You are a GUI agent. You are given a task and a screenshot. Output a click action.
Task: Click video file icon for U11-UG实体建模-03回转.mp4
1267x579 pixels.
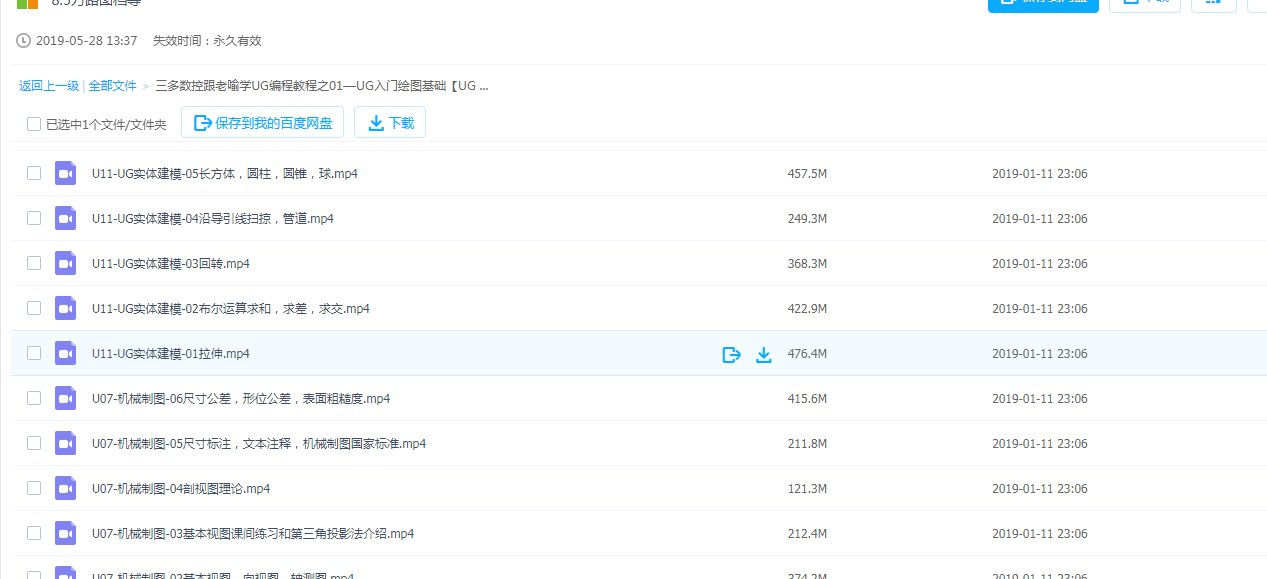[x=66, y=263]
